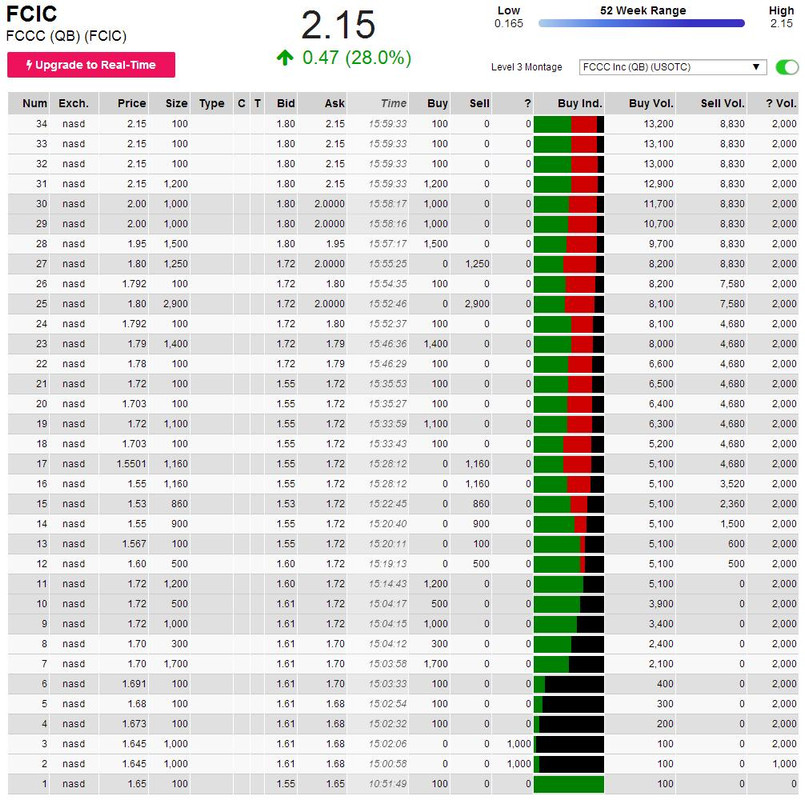Click size 860 in row 15
Image resolution: width=805 pixels, height=800 pixels.
tap(180, 504)
